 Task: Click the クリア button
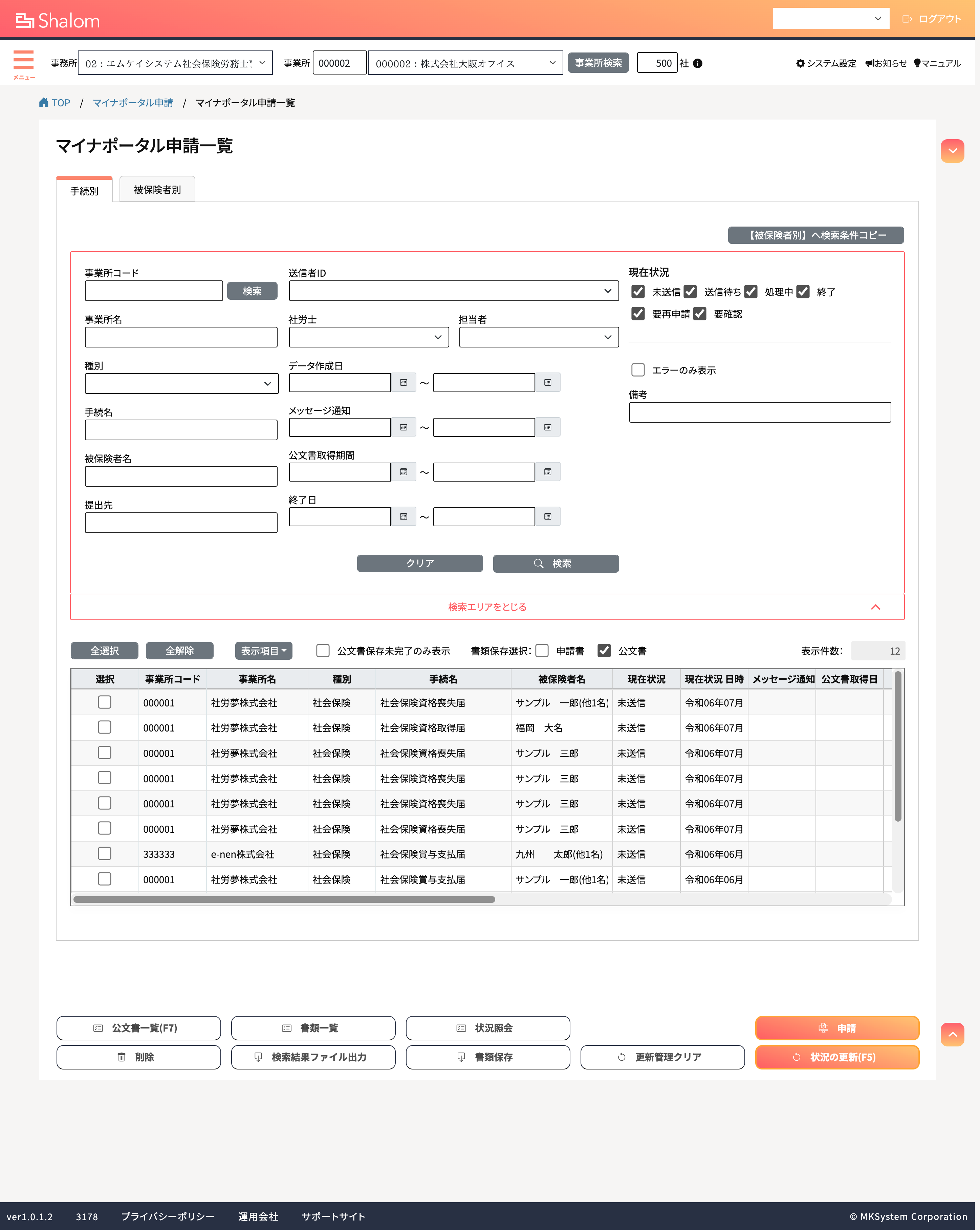420,563
